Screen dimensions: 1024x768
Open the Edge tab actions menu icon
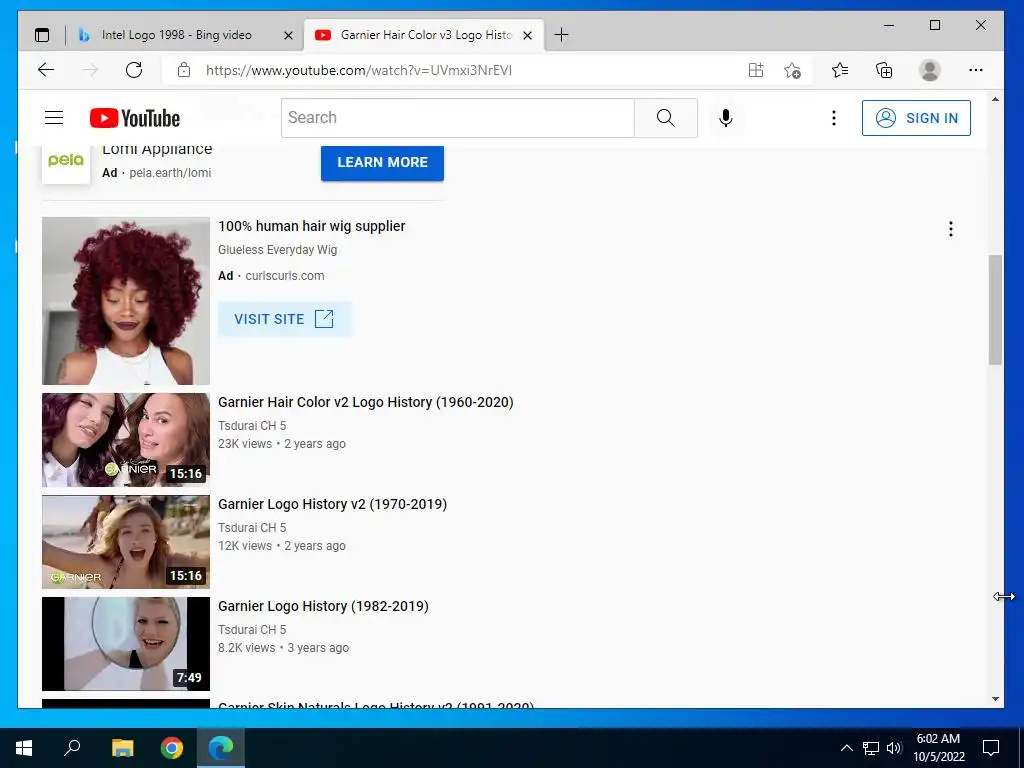(42, 35)
